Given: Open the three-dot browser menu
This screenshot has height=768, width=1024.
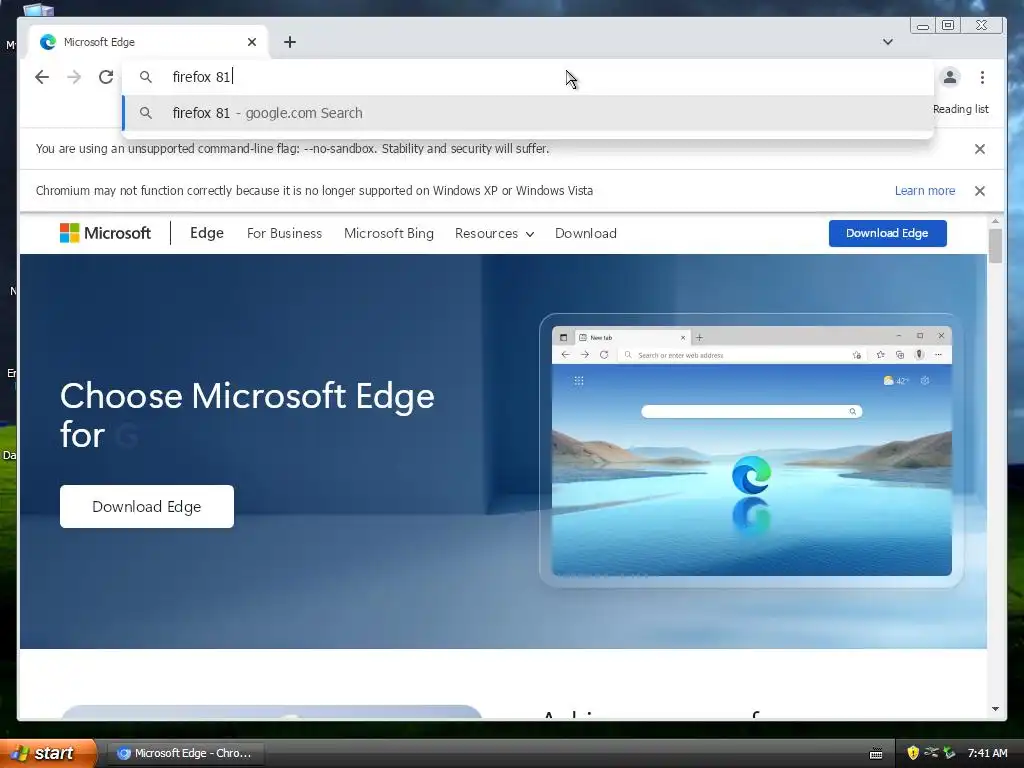Looking at the screenshot, I should [982, 77].
